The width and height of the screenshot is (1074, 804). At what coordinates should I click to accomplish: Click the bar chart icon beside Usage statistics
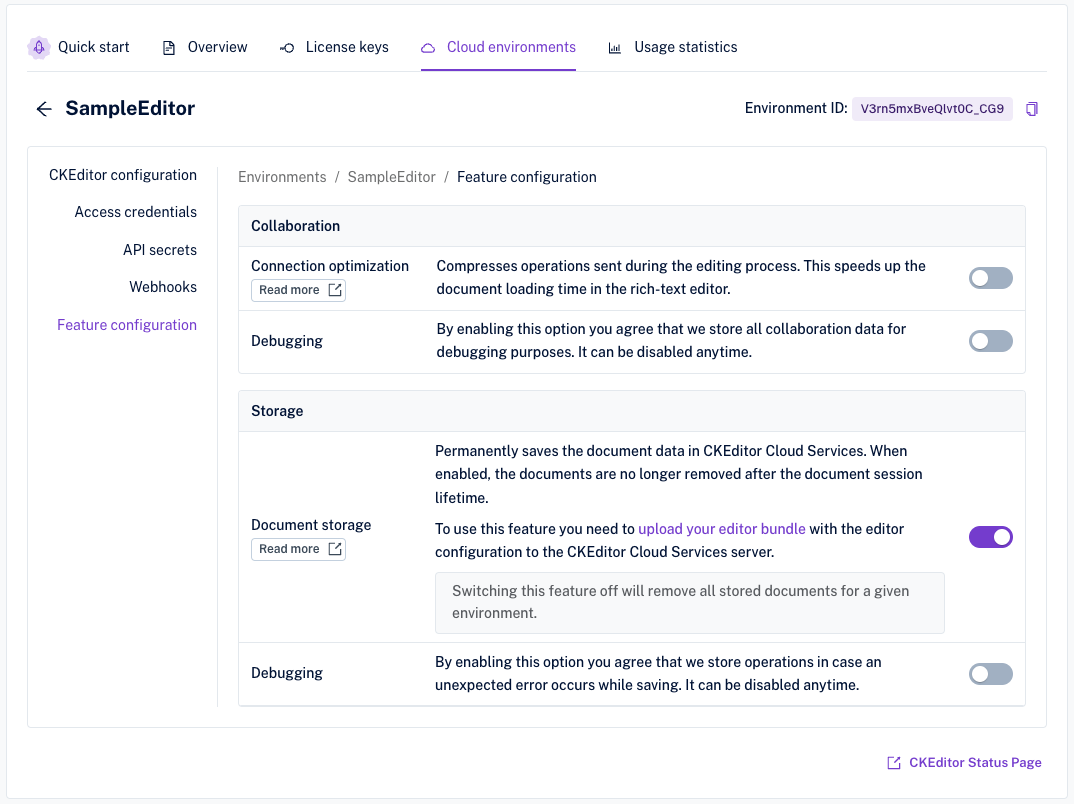point(615,48)
